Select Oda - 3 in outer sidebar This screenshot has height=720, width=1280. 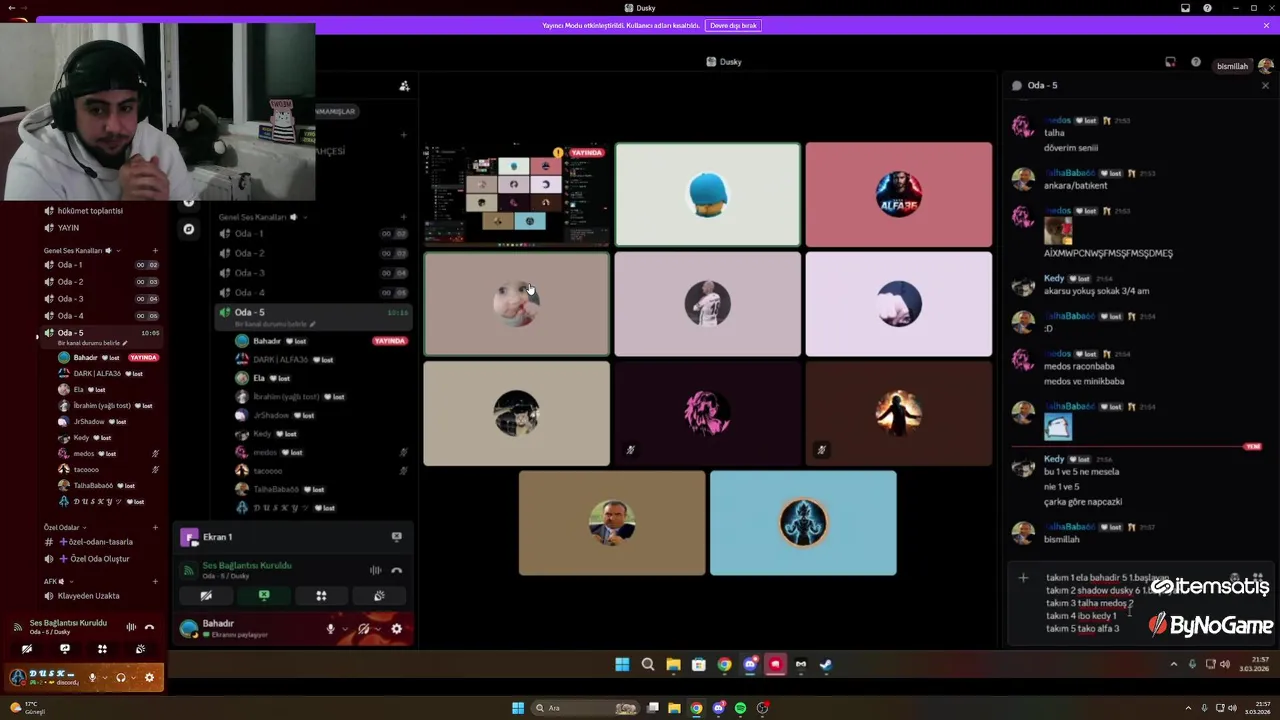pyautogui.click(x=100, y=299)
